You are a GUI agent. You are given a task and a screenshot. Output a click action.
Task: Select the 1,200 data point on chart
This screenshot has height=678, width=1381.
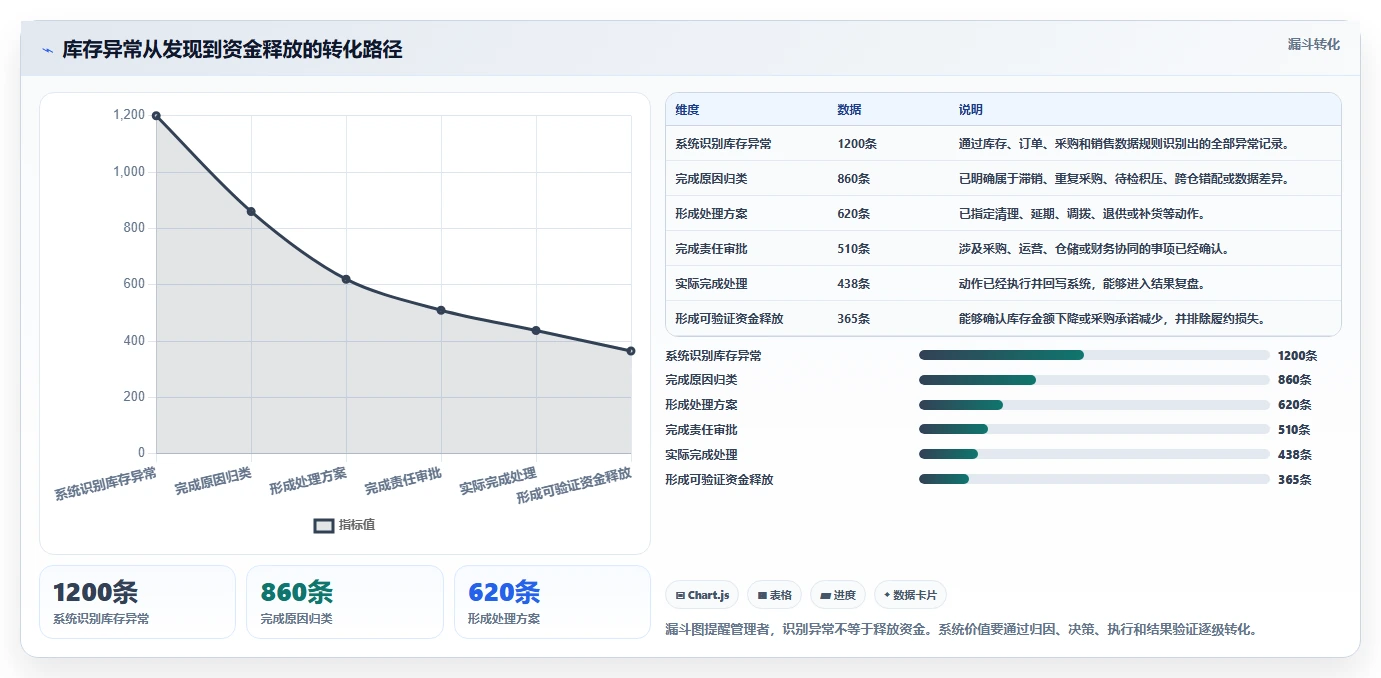[156, 116]
